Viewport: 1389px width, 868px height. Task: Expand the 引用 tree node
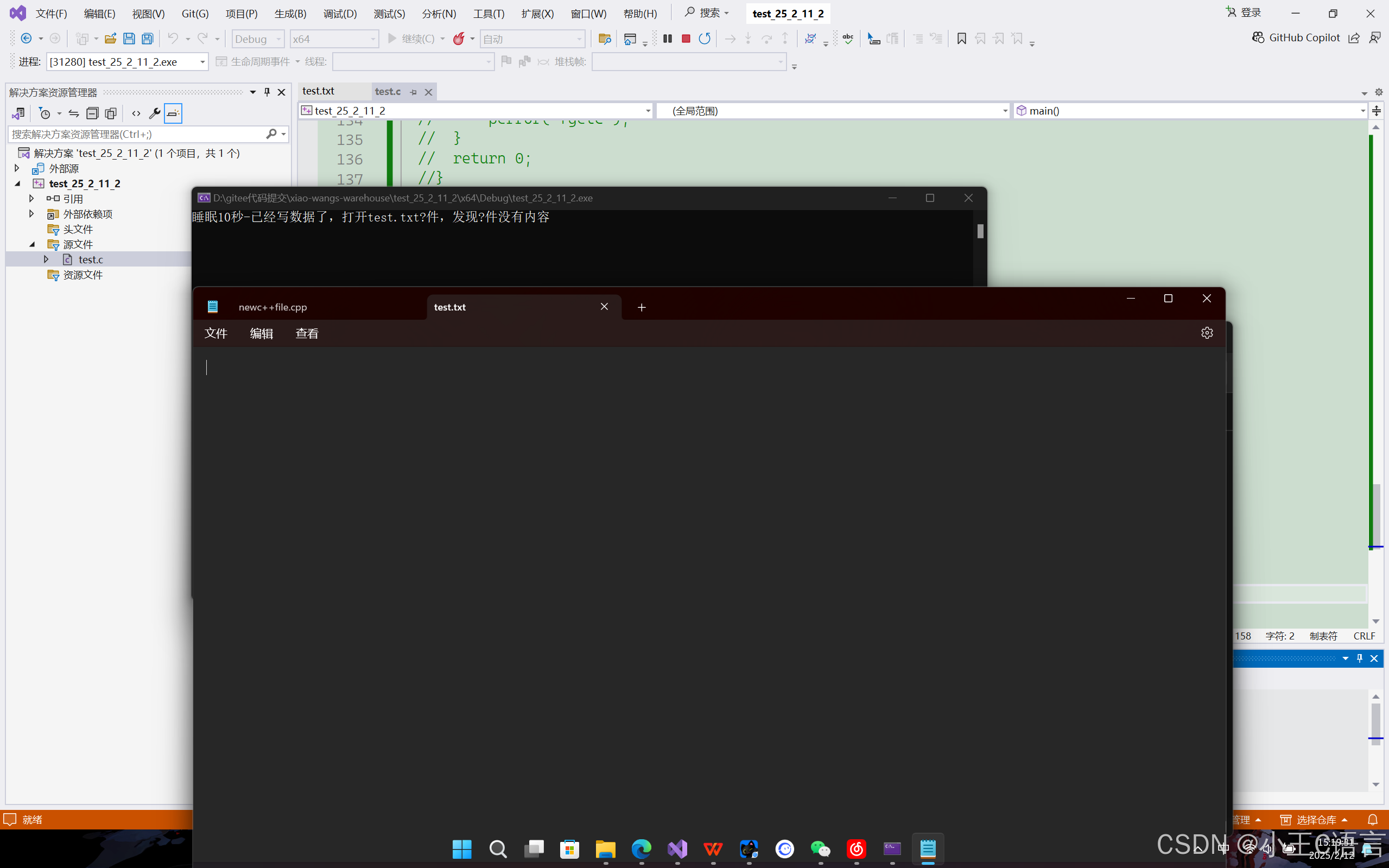31,199
